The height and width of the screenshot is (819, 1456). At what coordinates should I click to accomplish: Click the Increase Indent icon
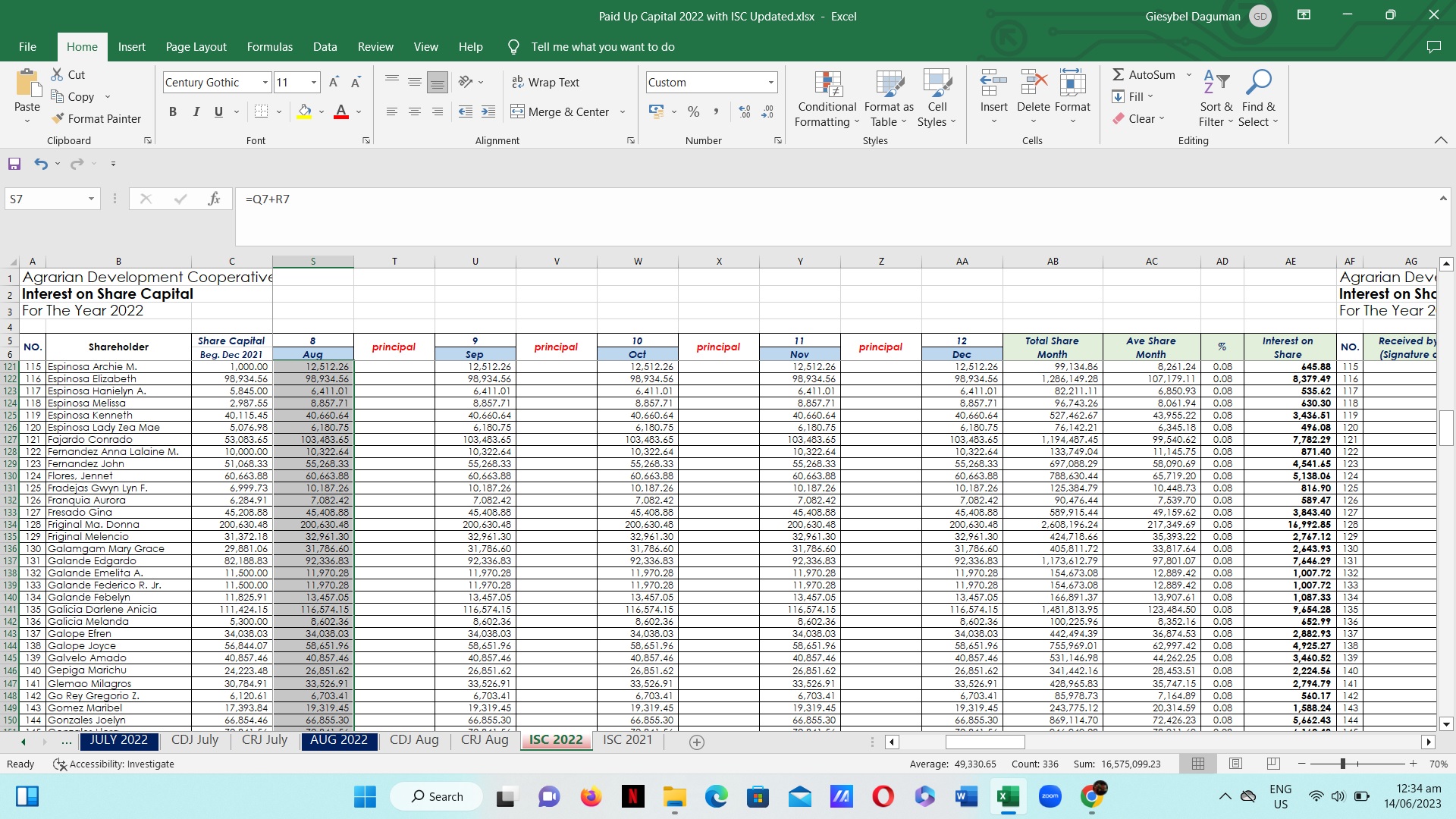pos(488,111)
